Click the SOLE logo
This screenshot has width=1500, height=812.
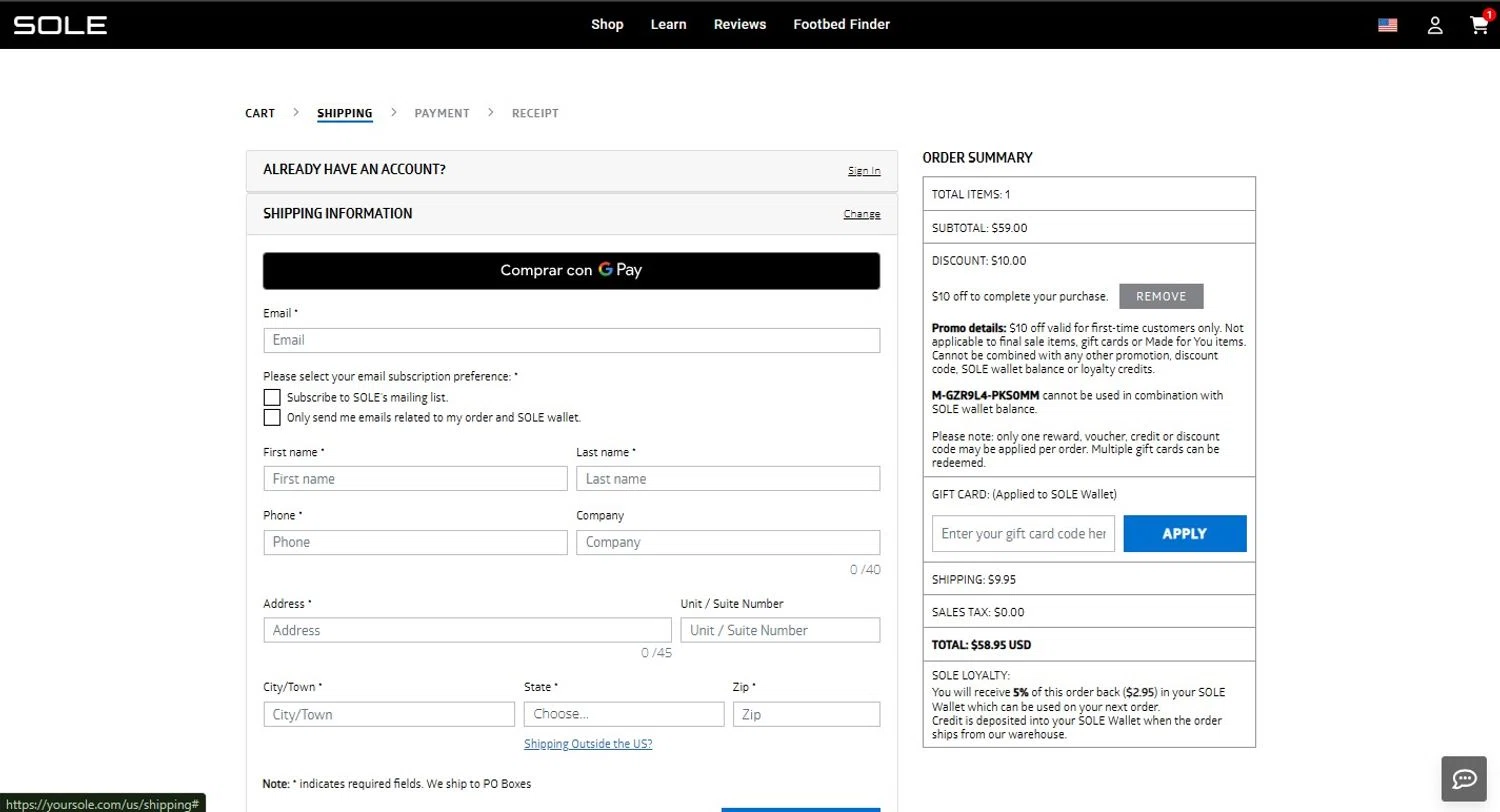click(60, 25)
